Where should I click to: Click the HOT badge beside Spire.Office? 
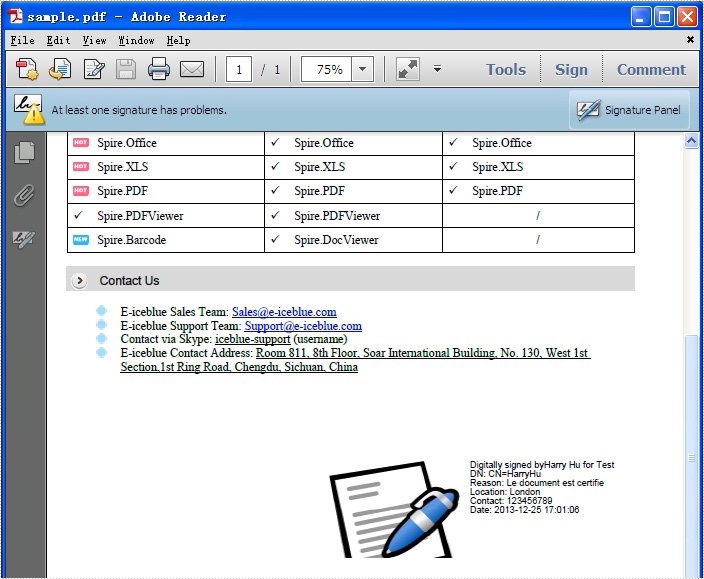point(81,142)
